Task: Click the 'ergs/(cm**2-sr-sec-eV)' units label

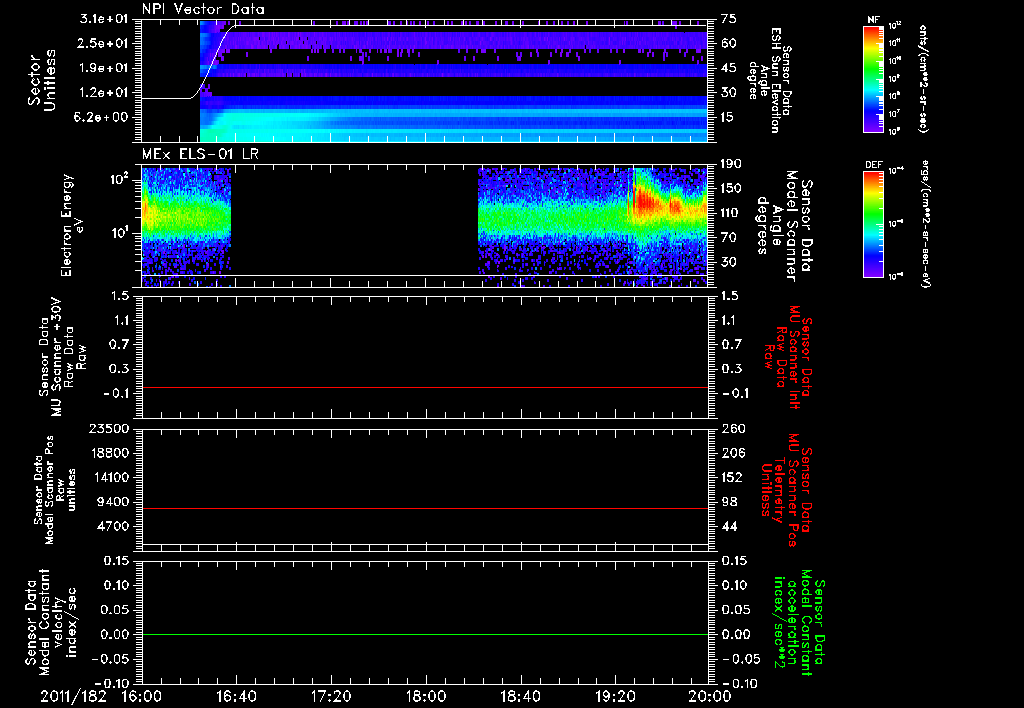Action: tap(925, 224)
